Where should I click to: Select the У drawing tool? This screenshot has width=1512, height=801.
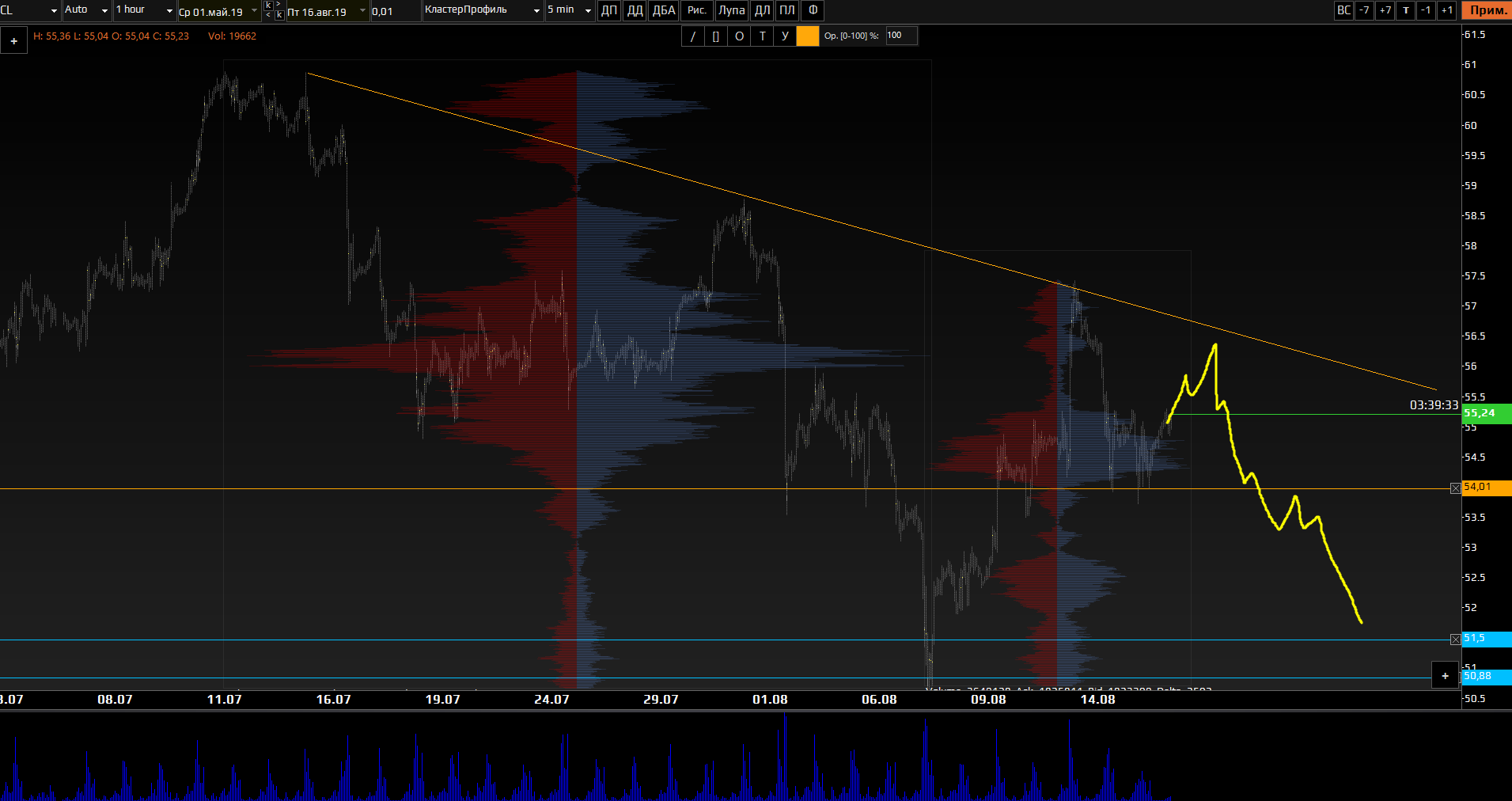[785, 36]
